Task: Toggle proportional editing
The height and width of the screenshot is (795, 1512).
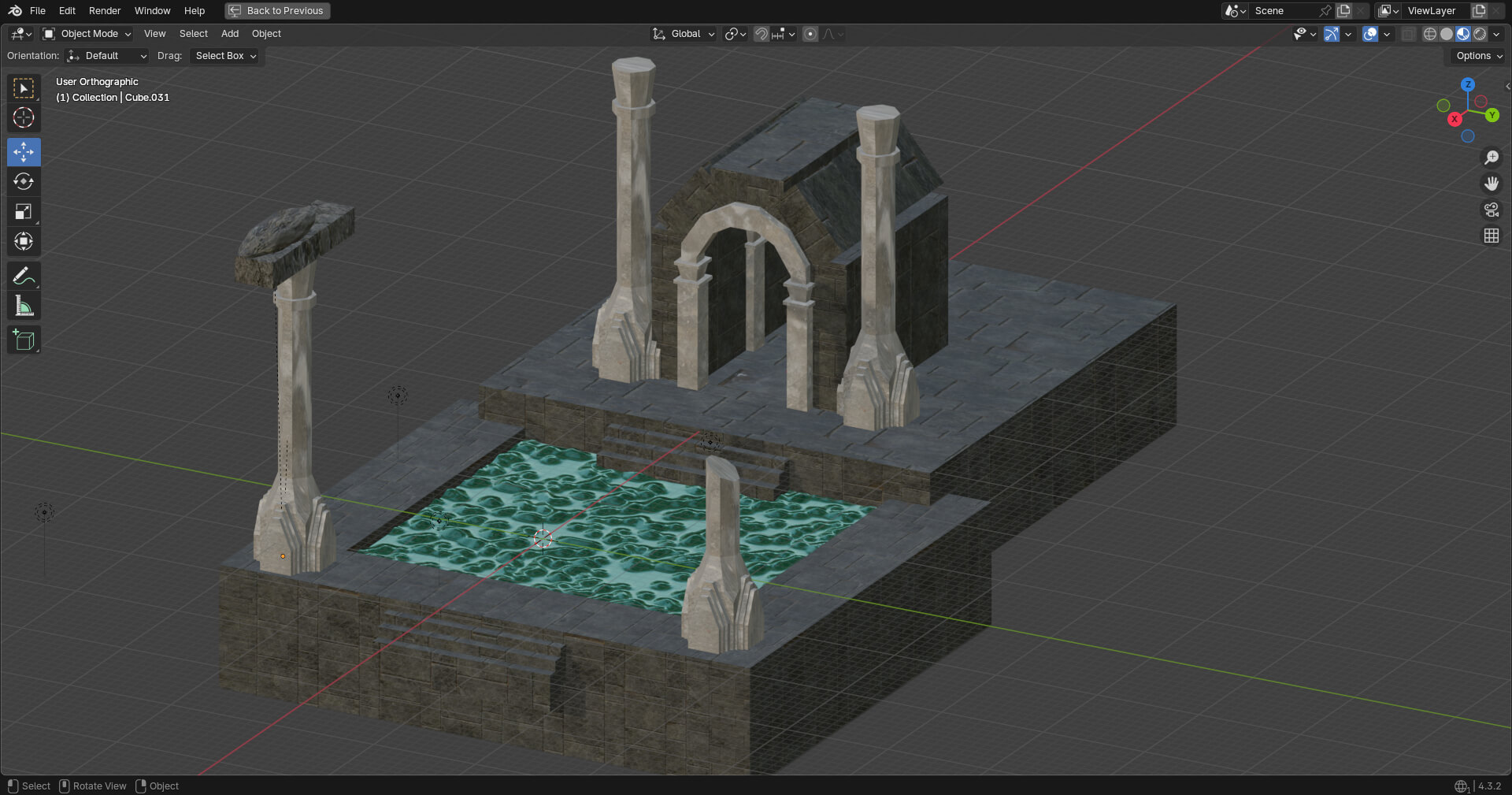Action: pos(810,34)
